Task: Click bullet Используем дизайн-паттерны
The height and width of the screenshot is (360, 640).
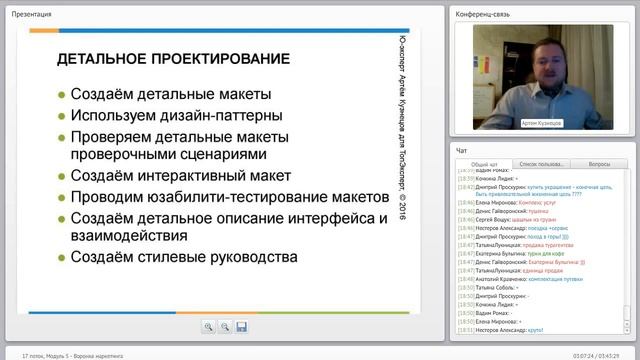Action: pos(176,115)
